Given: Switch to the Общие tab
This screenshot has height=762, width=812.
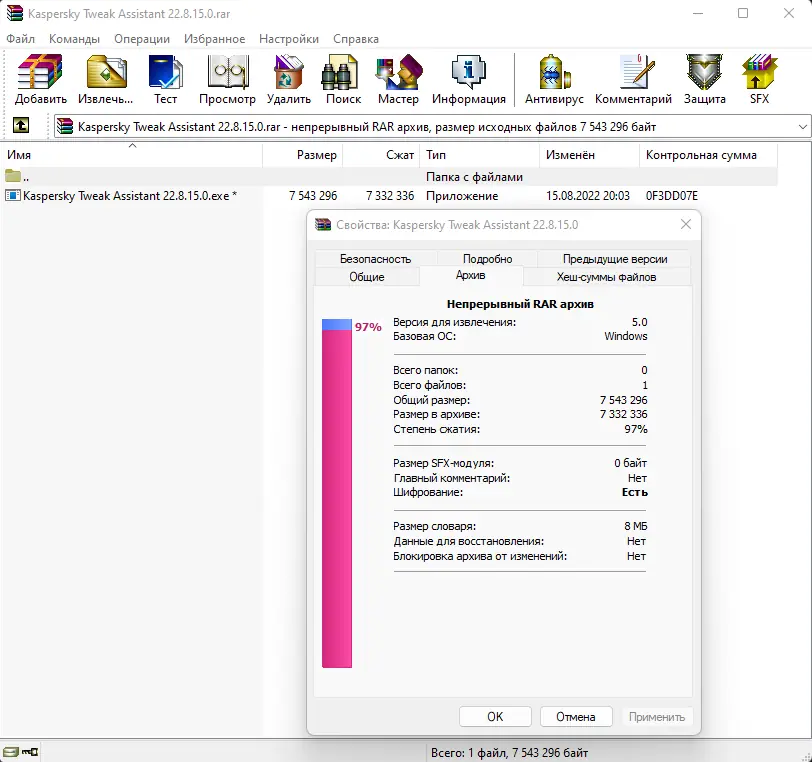Looking at the screenshot, I should 367,277.
